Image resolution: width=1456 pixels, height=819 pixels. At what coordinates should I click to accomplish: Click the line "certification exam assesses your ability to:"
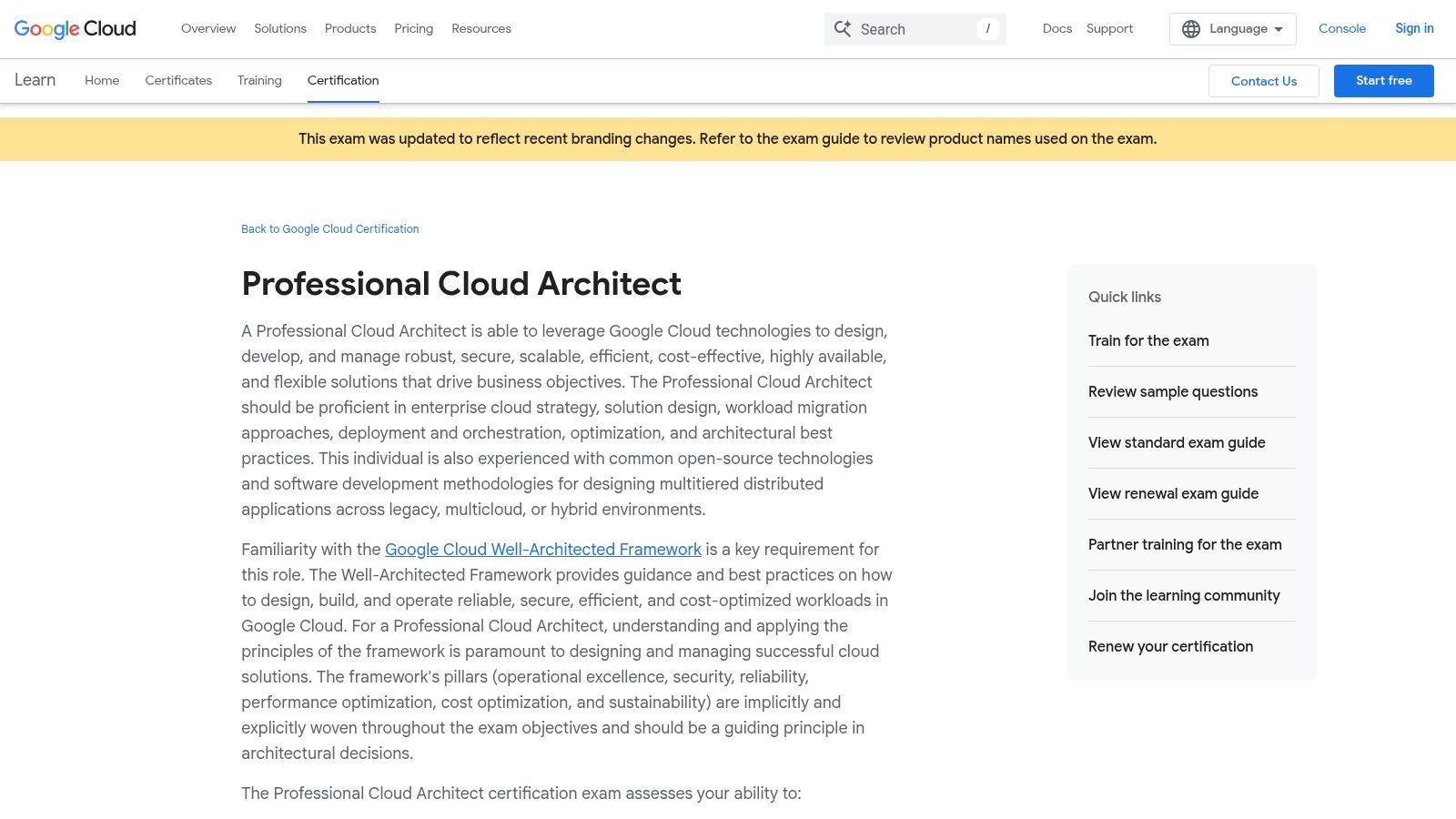(645, 794)
